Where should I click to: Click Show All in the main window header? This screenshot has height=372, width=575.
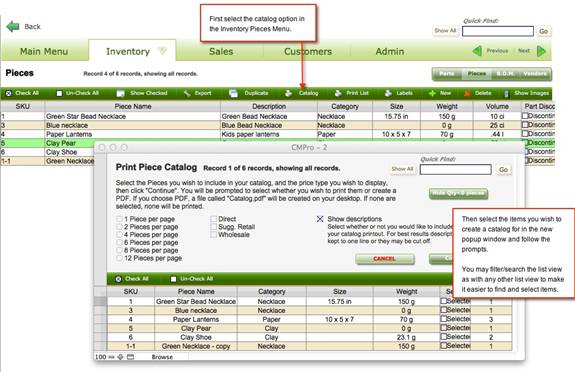point(446,31)
